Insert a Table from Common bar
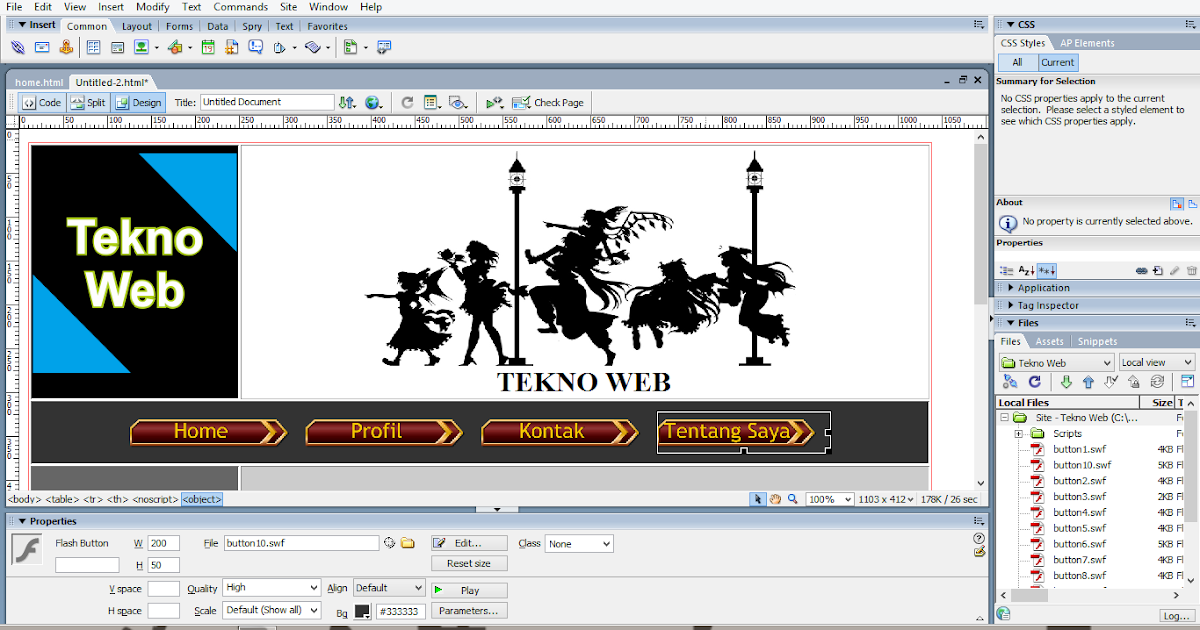The height and width of the screenshot is (630, 1200). pyautogui.click(x=93, y=47)
